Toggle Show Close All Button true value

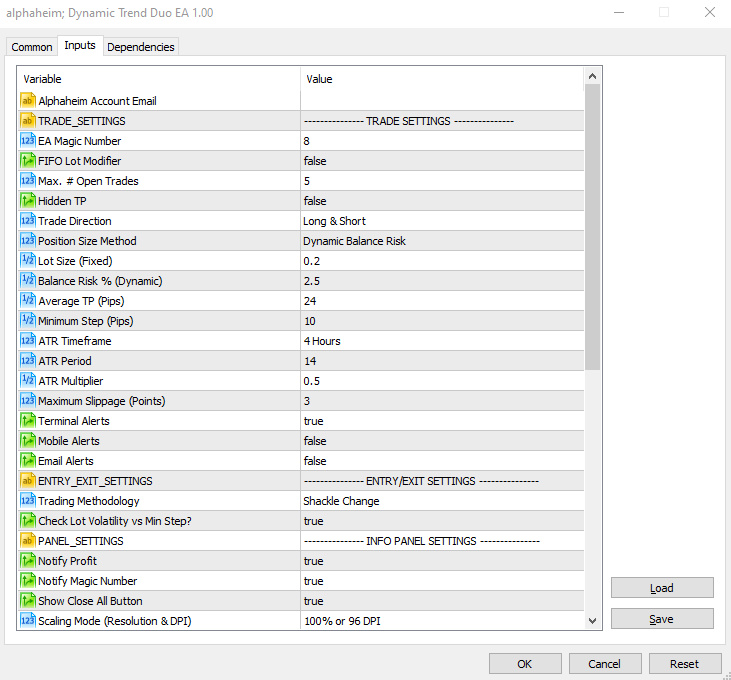point(442,601)
